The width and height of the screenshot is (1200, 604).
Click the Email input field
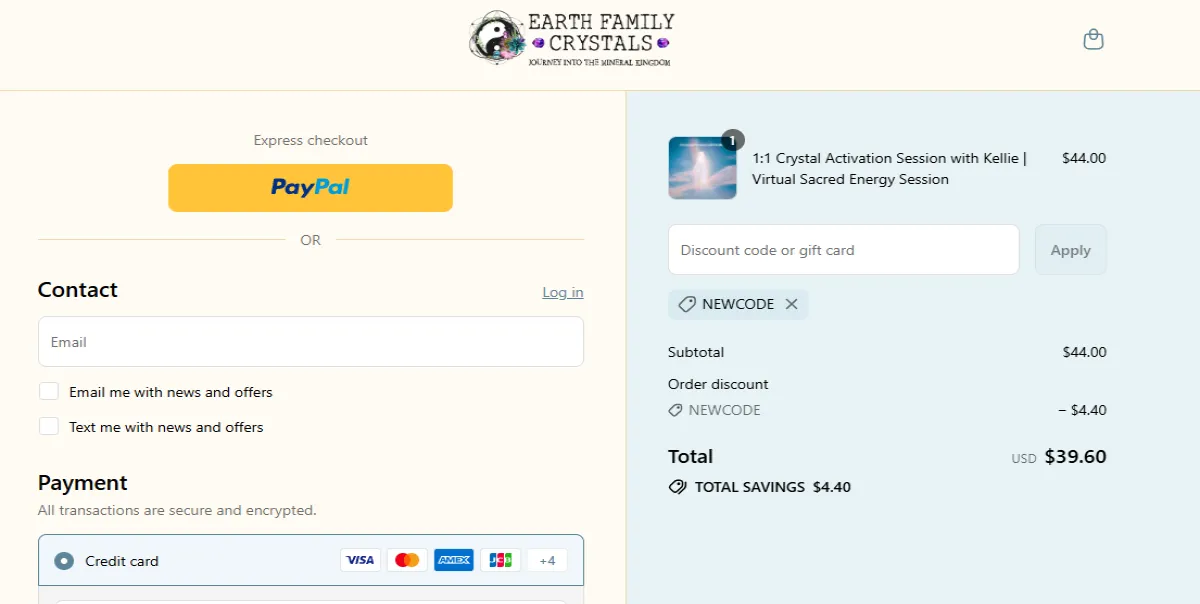(310, 341)
